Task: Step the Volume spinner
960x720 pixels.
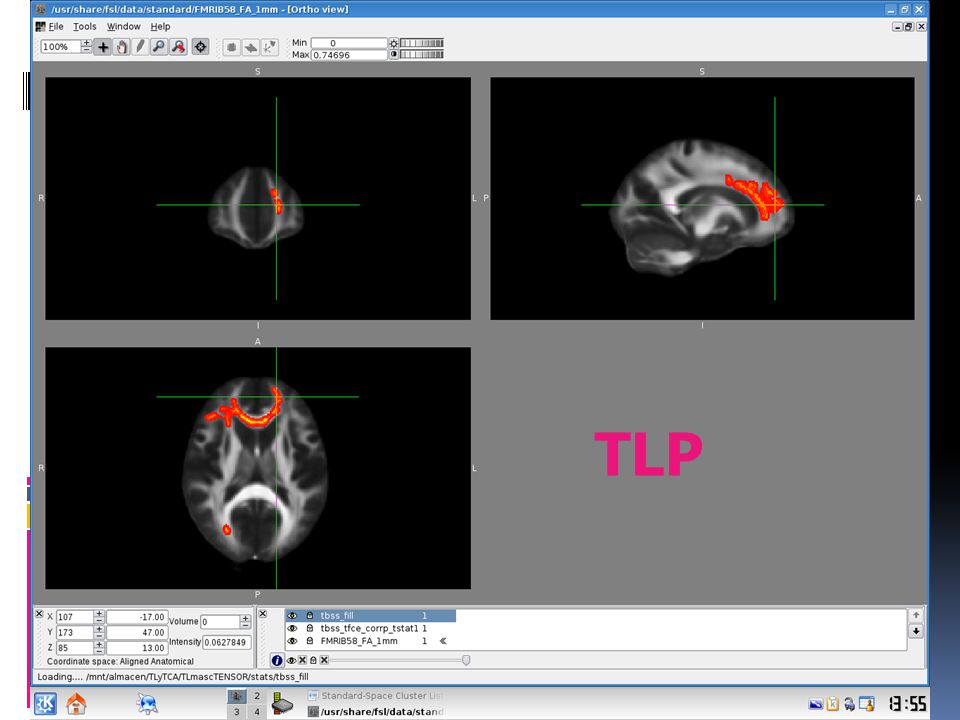Action: 246,621
